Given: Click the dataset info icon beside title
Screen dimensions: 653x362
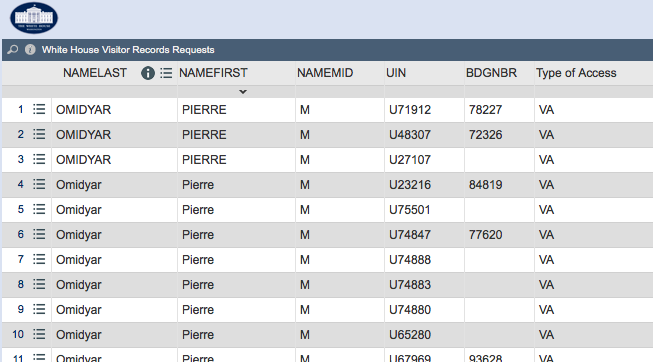Looking at the screenshot, I should pyautogui.click(x=30, y=50).
